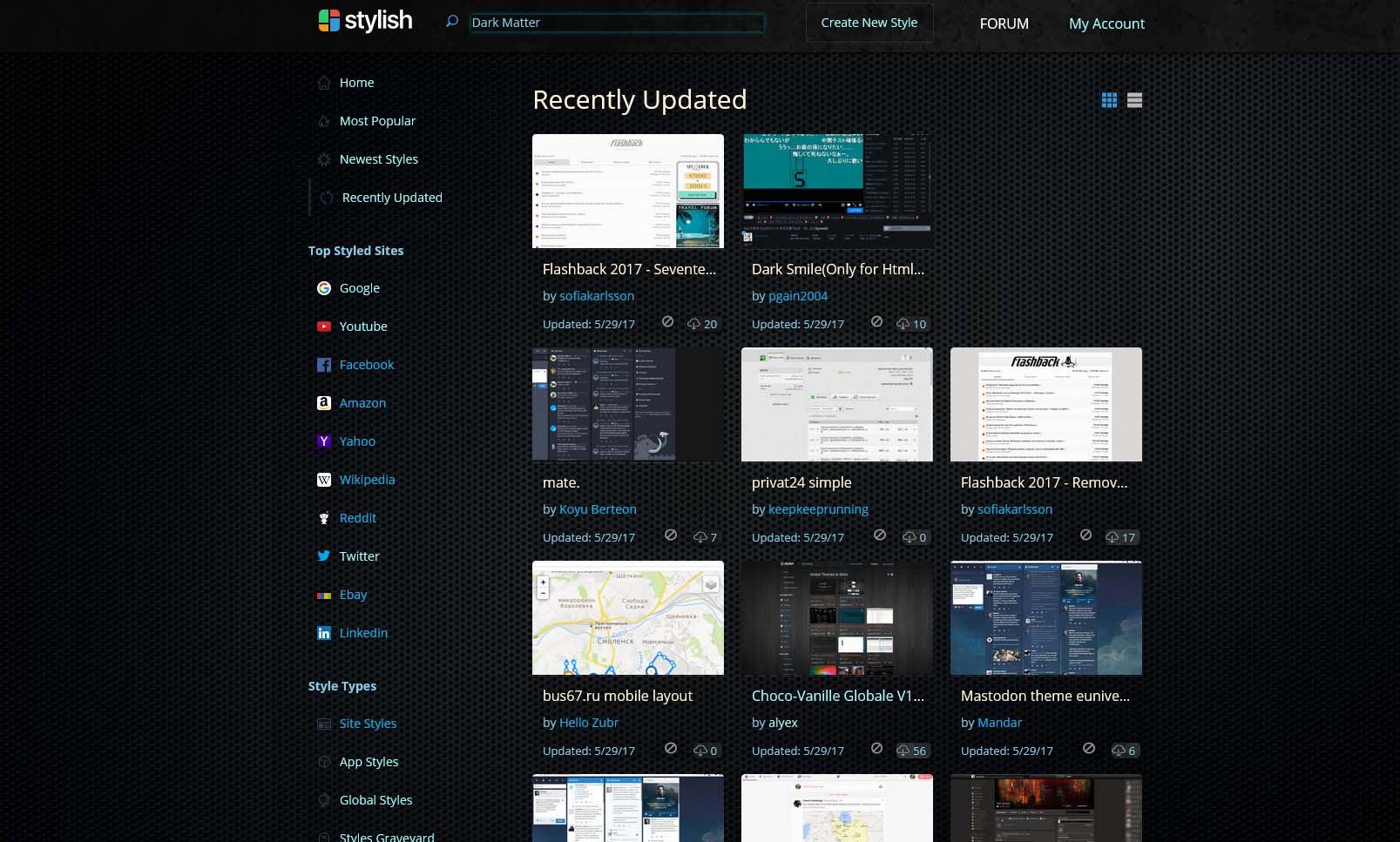The height and width of the screenshot is (842, 1400).
Task: Click install count icon on Mastodon theme card
Action: pyautogui.click(x=1119, y=751)
